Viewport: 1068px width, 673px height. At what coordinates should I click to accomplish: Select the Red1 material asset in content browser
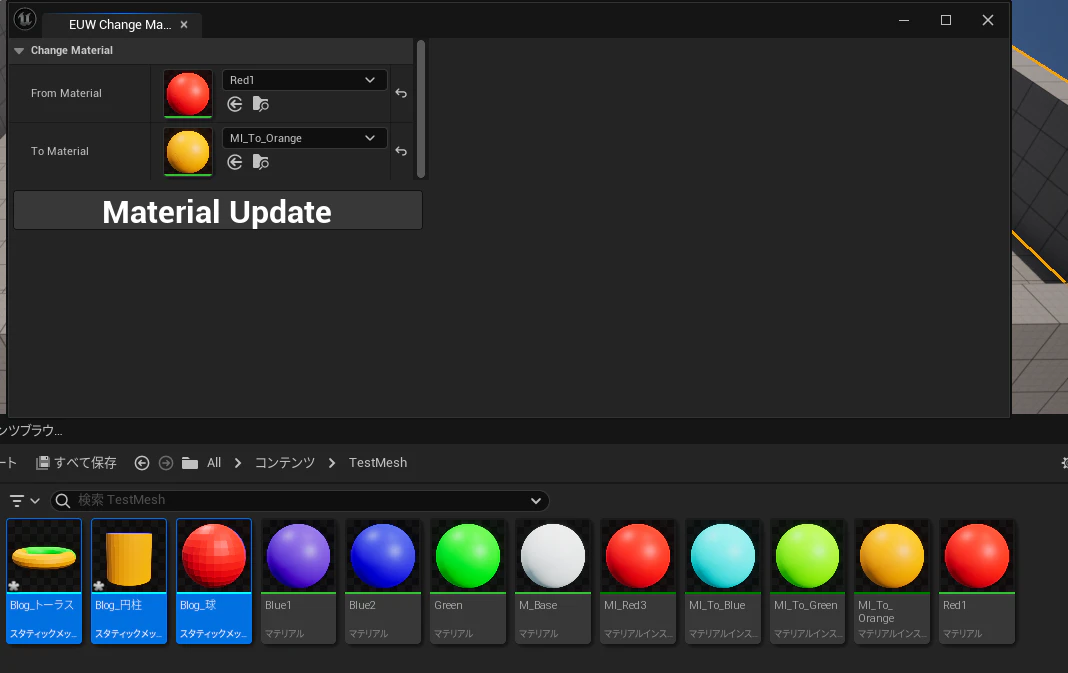(977, 581)
